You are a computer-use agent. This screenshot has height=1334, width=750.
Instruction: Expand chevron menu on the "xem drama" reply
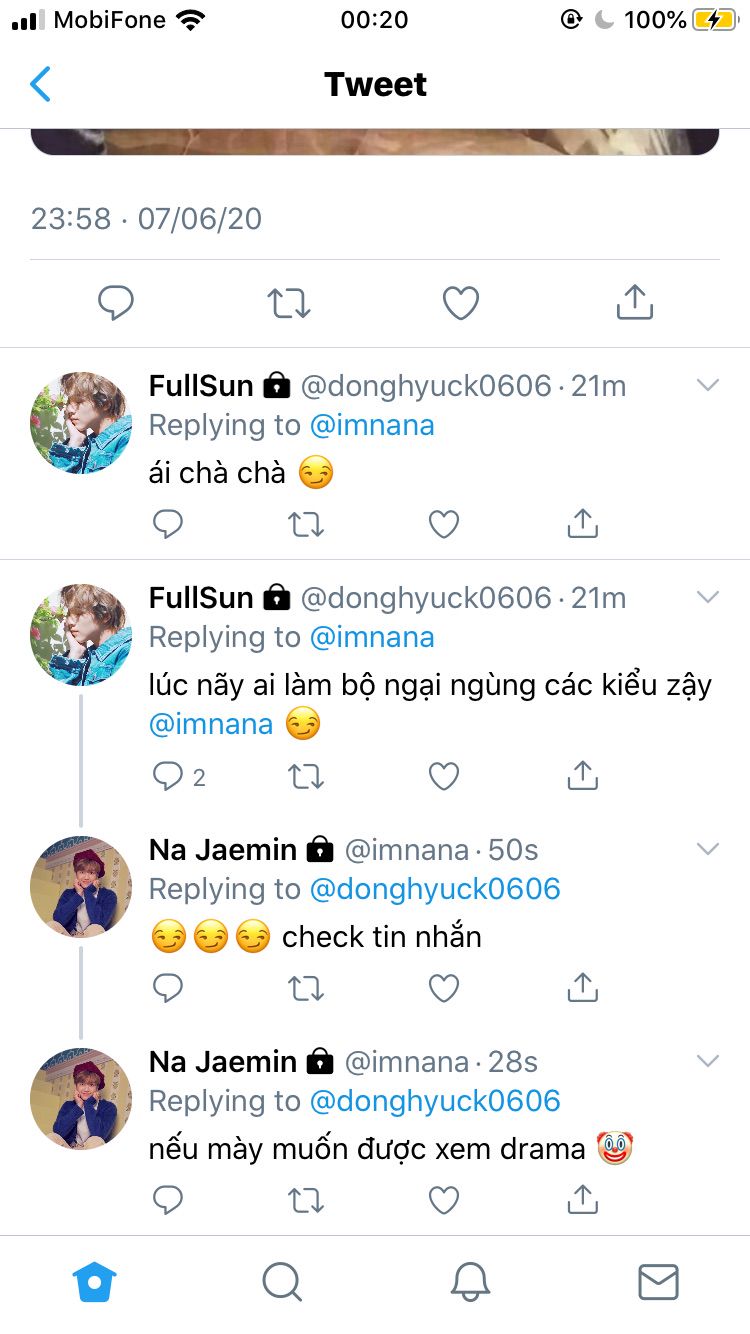[x=708, y=1061]
